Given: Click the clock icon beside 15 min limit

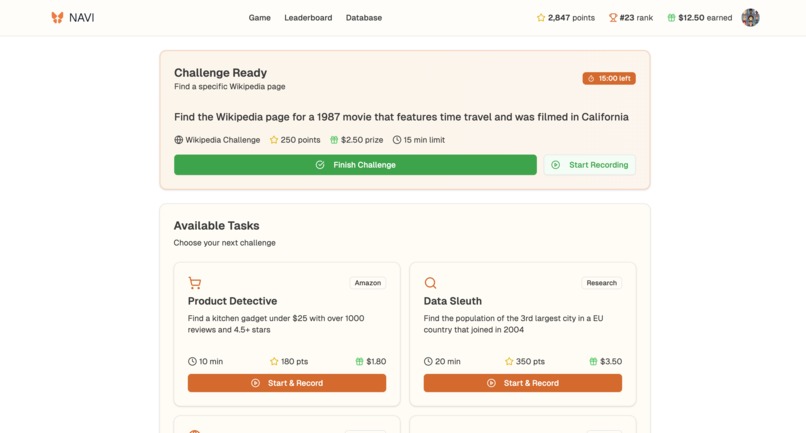Looking at the screenshot, I should pos(397,140).
